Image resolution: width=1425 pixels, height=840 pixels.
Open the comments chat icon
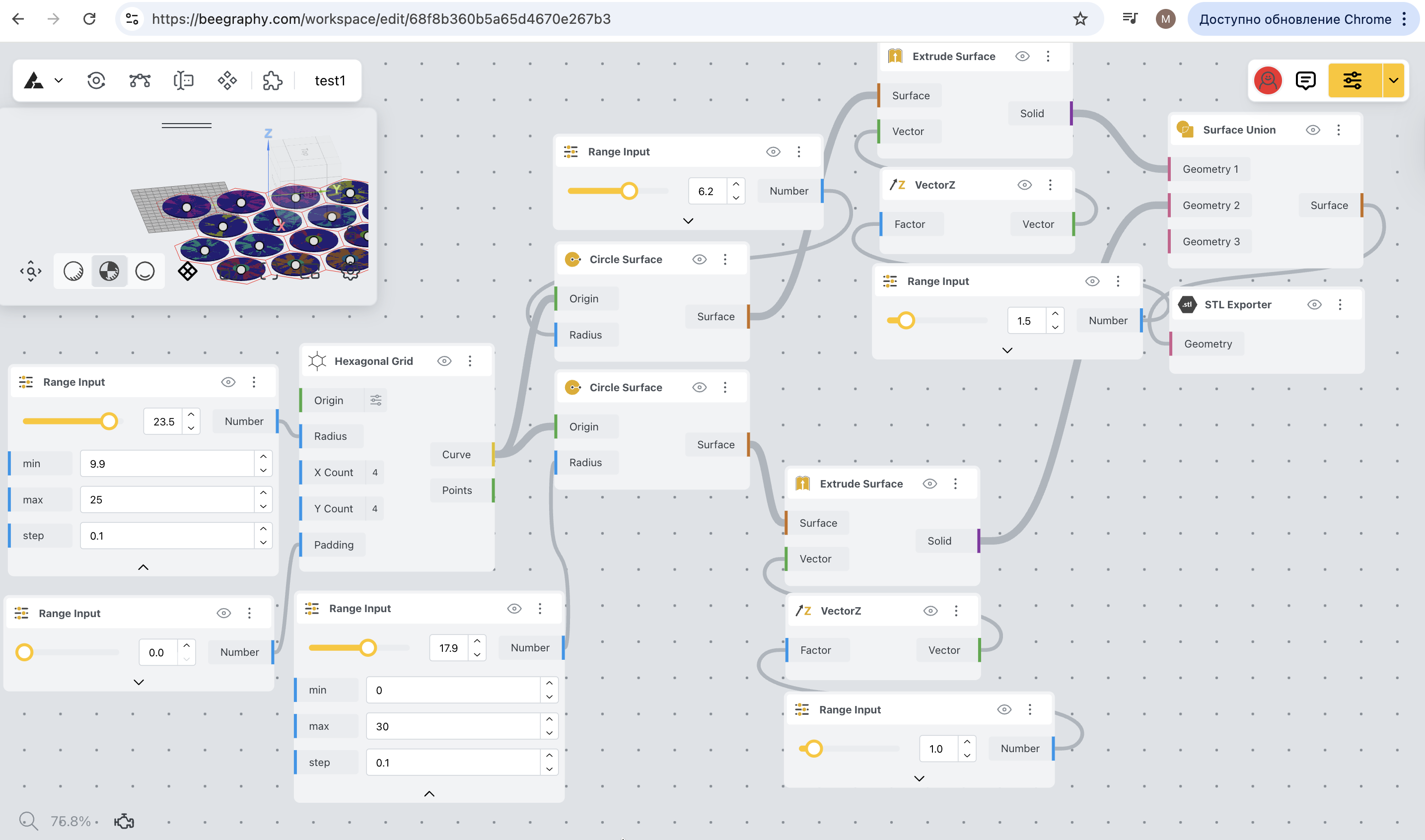[x=1305, y=81]
